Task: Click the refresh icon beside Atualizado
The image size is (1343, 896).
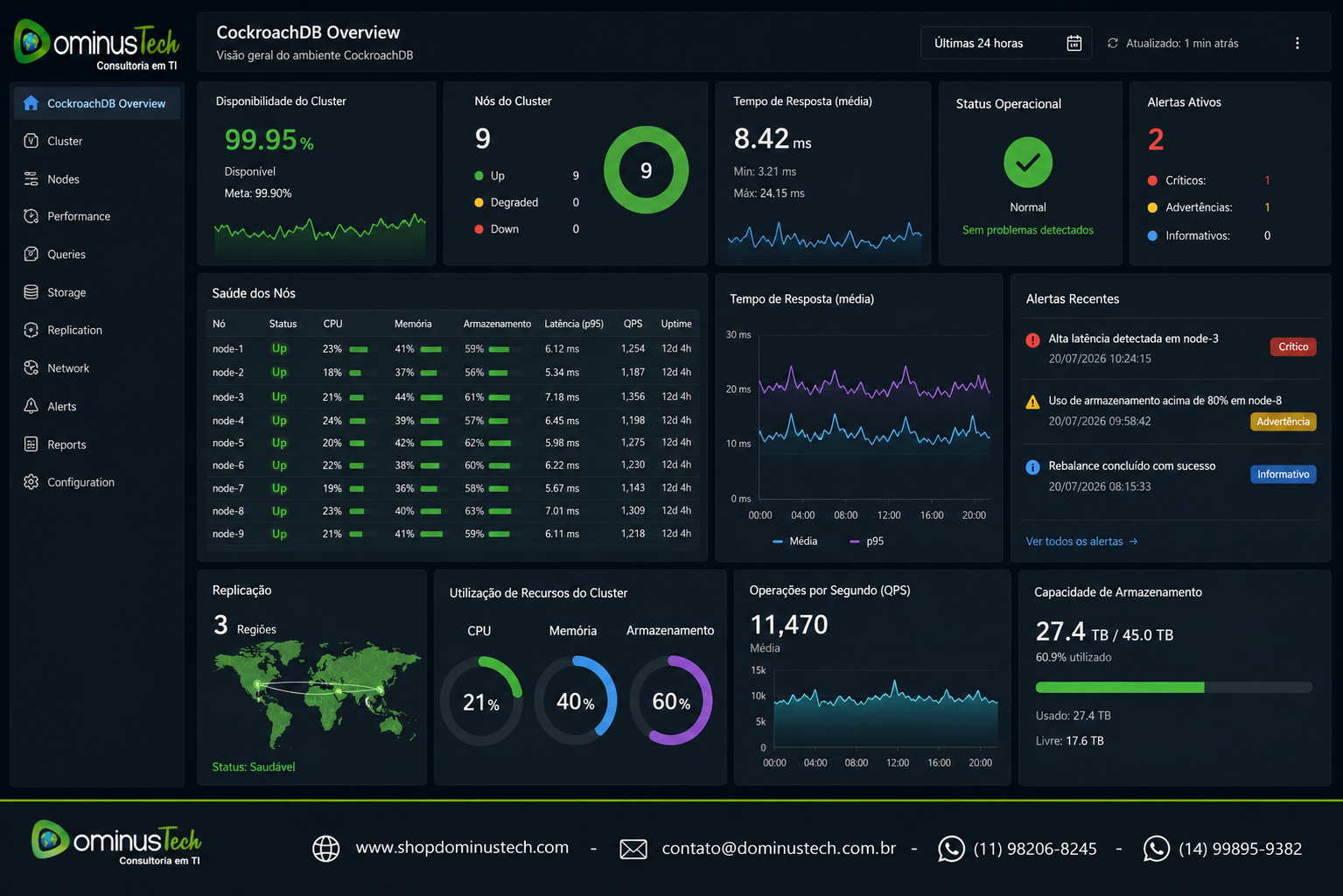Action: 1112,43
